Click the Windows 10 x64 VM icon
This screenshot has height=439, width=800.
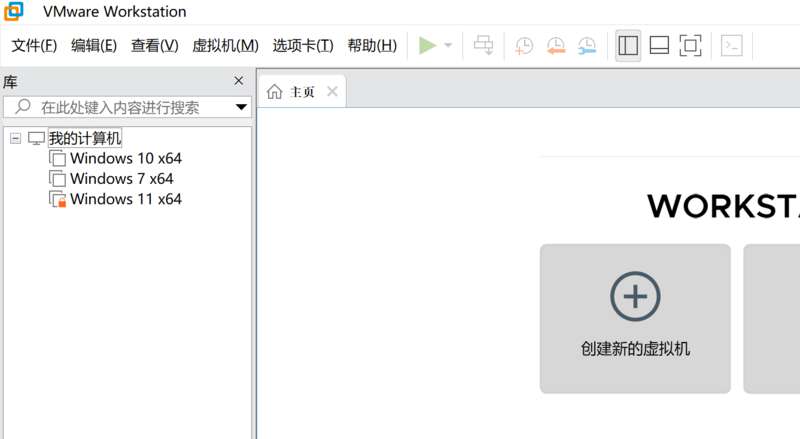click(x=57, y=159)
